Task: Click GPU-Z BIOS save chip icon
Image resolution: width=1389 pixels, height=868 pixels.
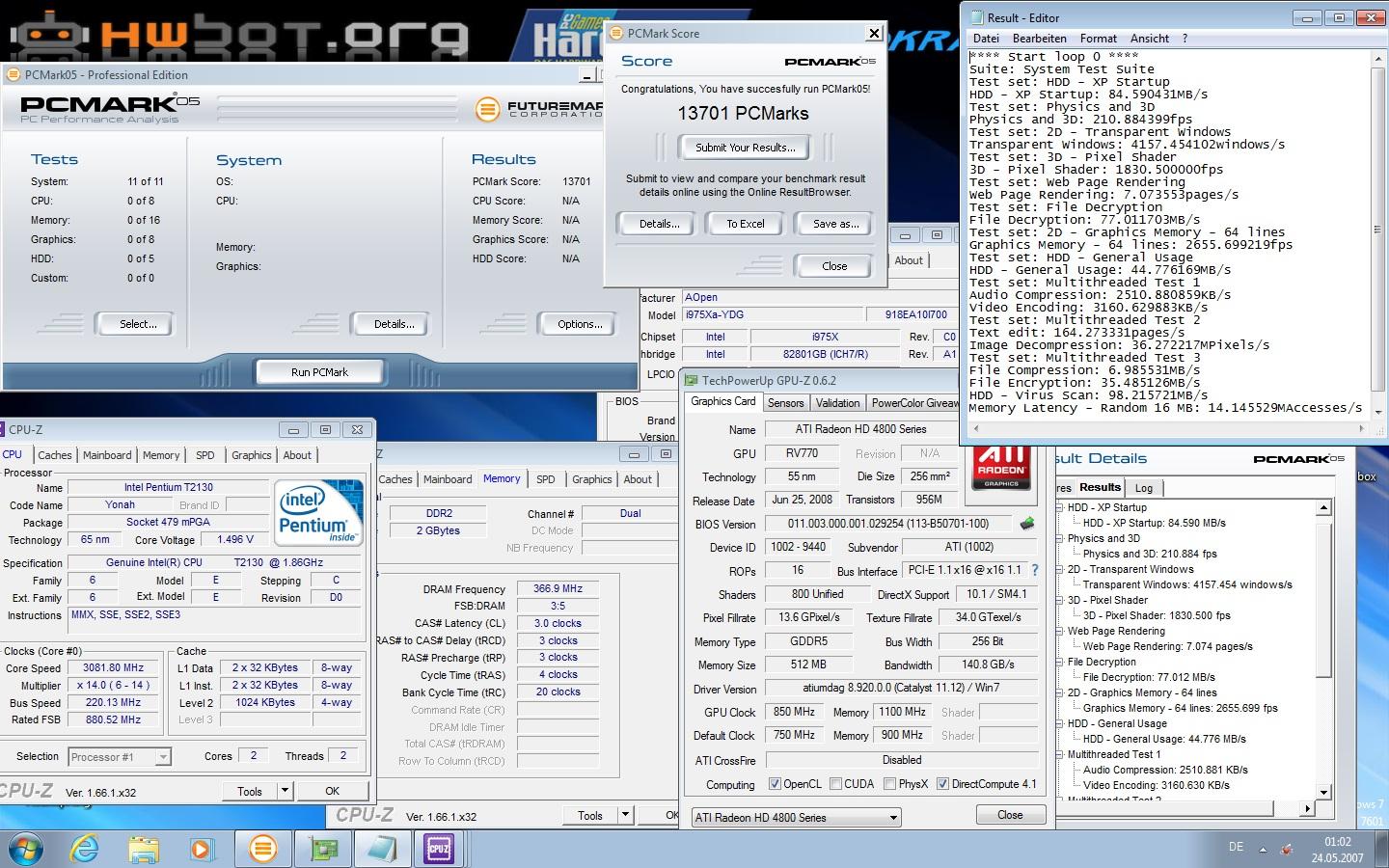Action: [x=1026, y=524]
